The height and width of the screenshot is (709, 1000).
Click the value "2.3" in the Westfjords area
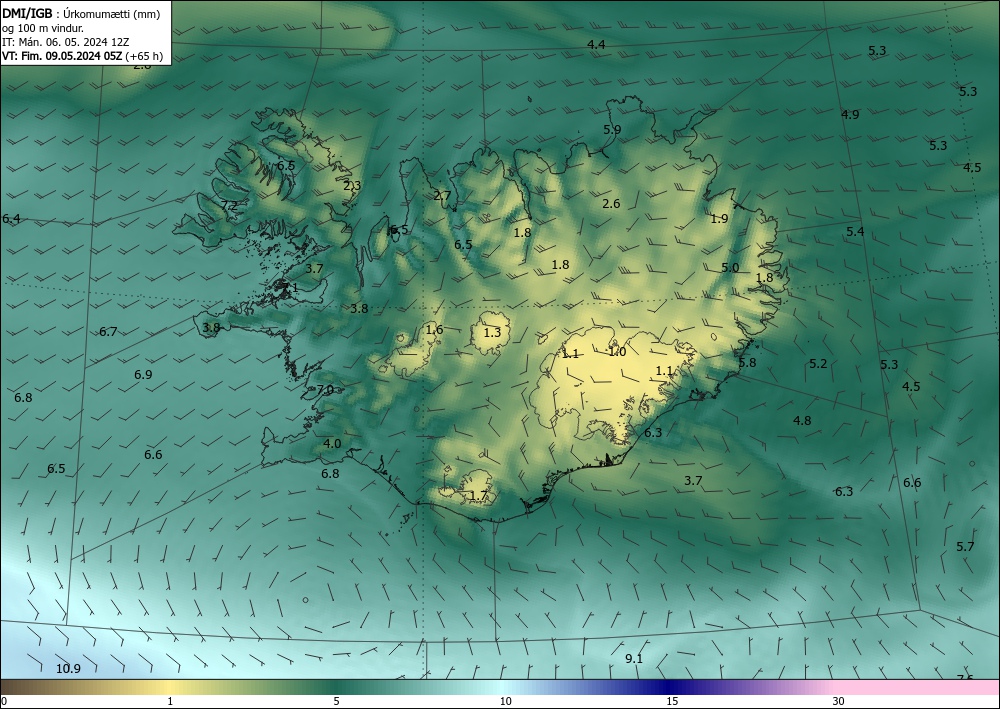point(352,186)
